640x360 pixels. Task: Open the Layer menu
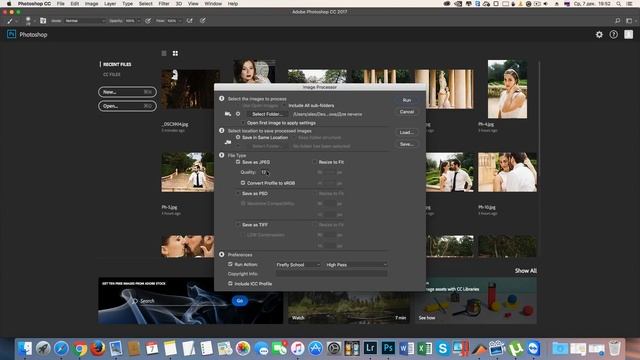click(110, 4)
